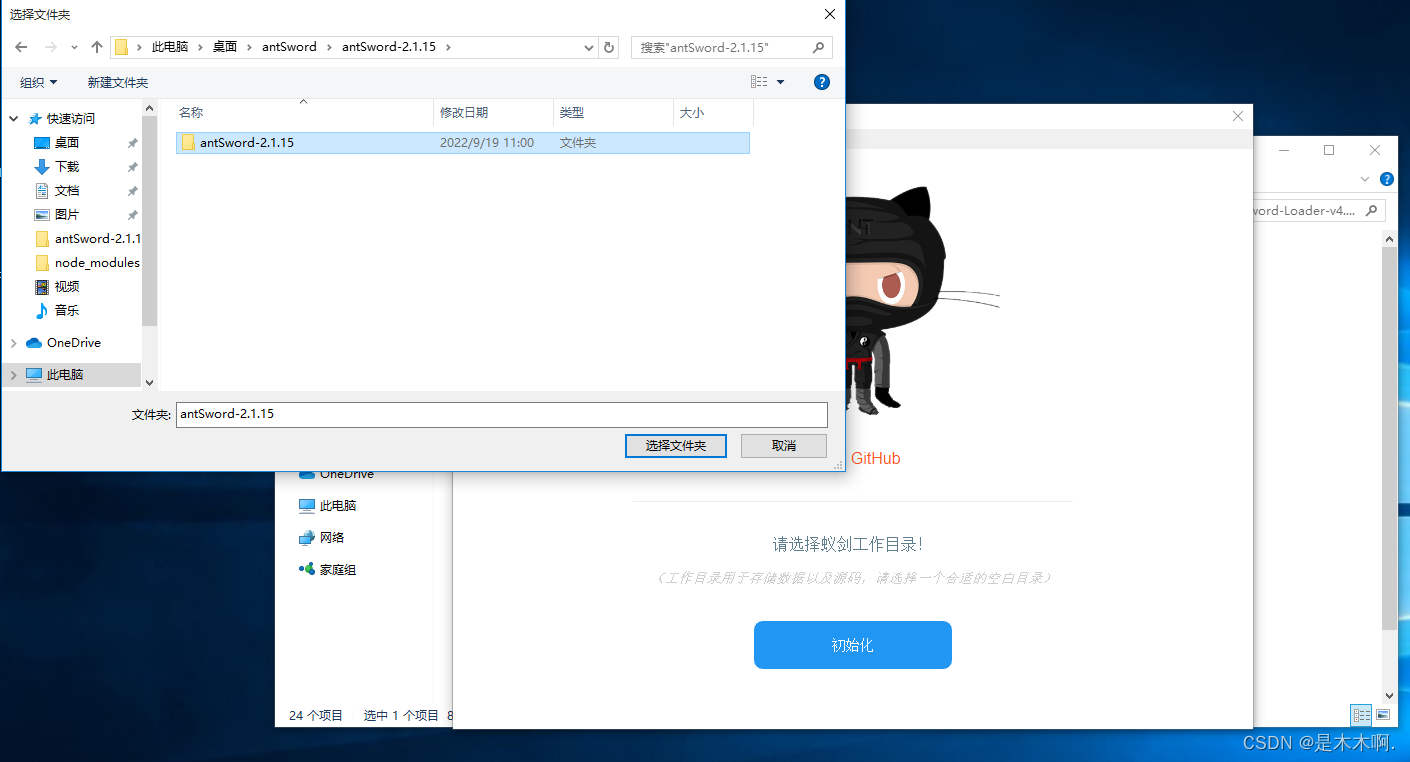Click the 24 个项目 status text

(316, 715)
